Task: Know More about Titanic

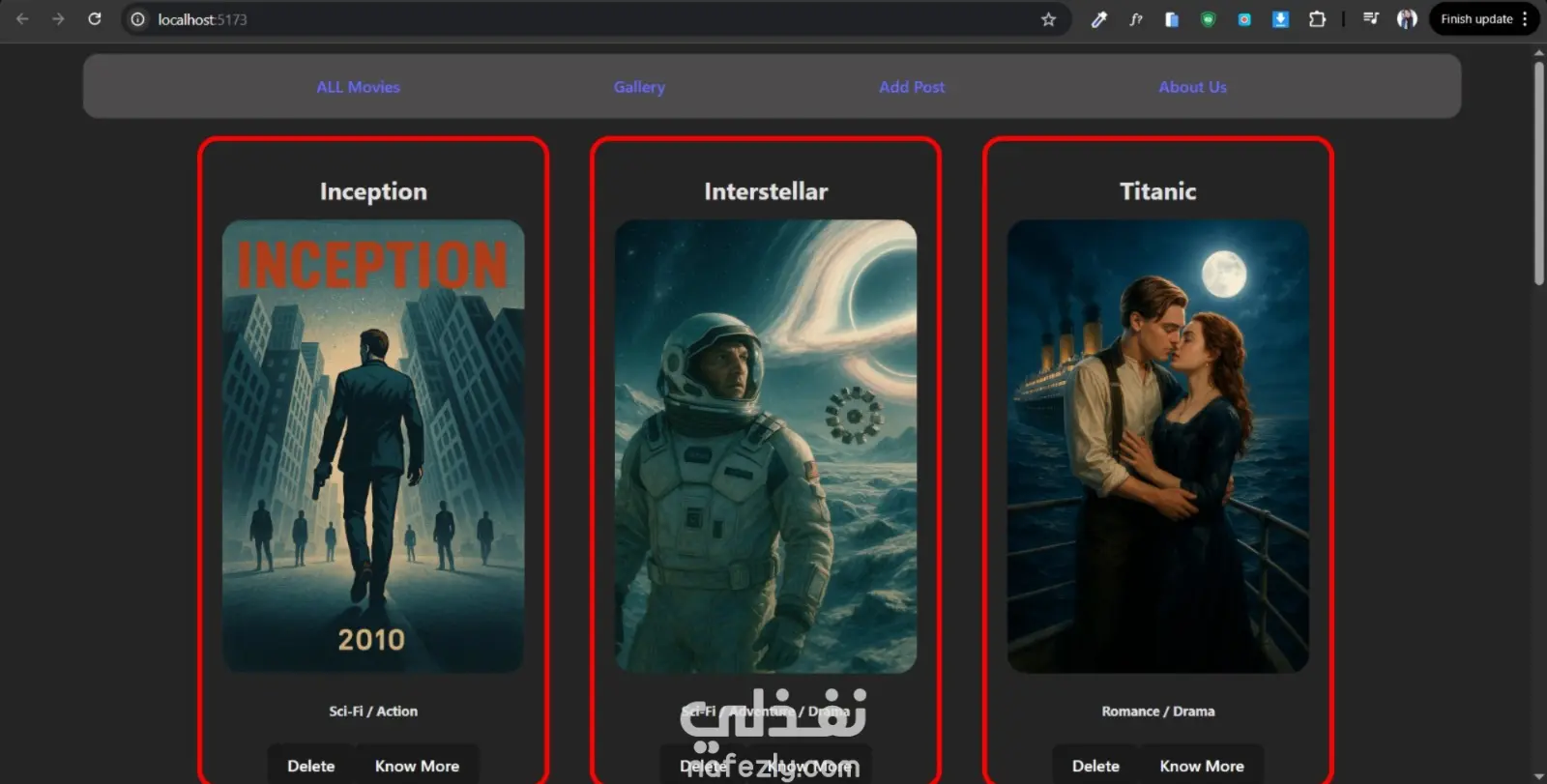Action: (1202, 766)
